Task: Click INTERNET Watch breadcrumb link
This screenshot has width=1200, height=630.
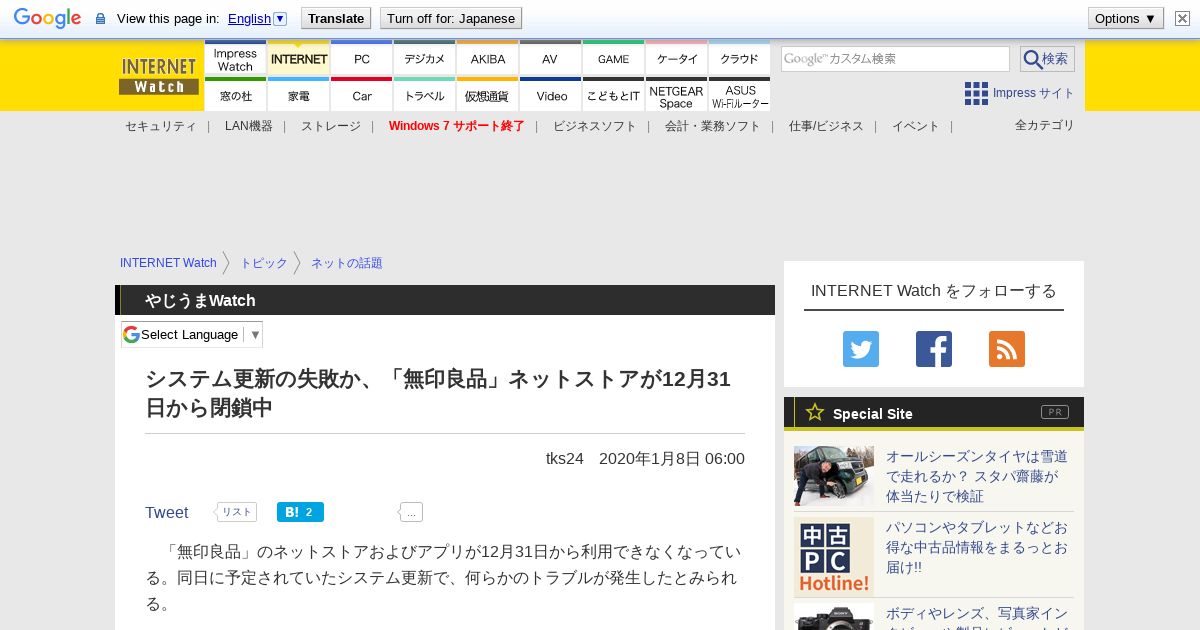Action: (x=168, y=263)
